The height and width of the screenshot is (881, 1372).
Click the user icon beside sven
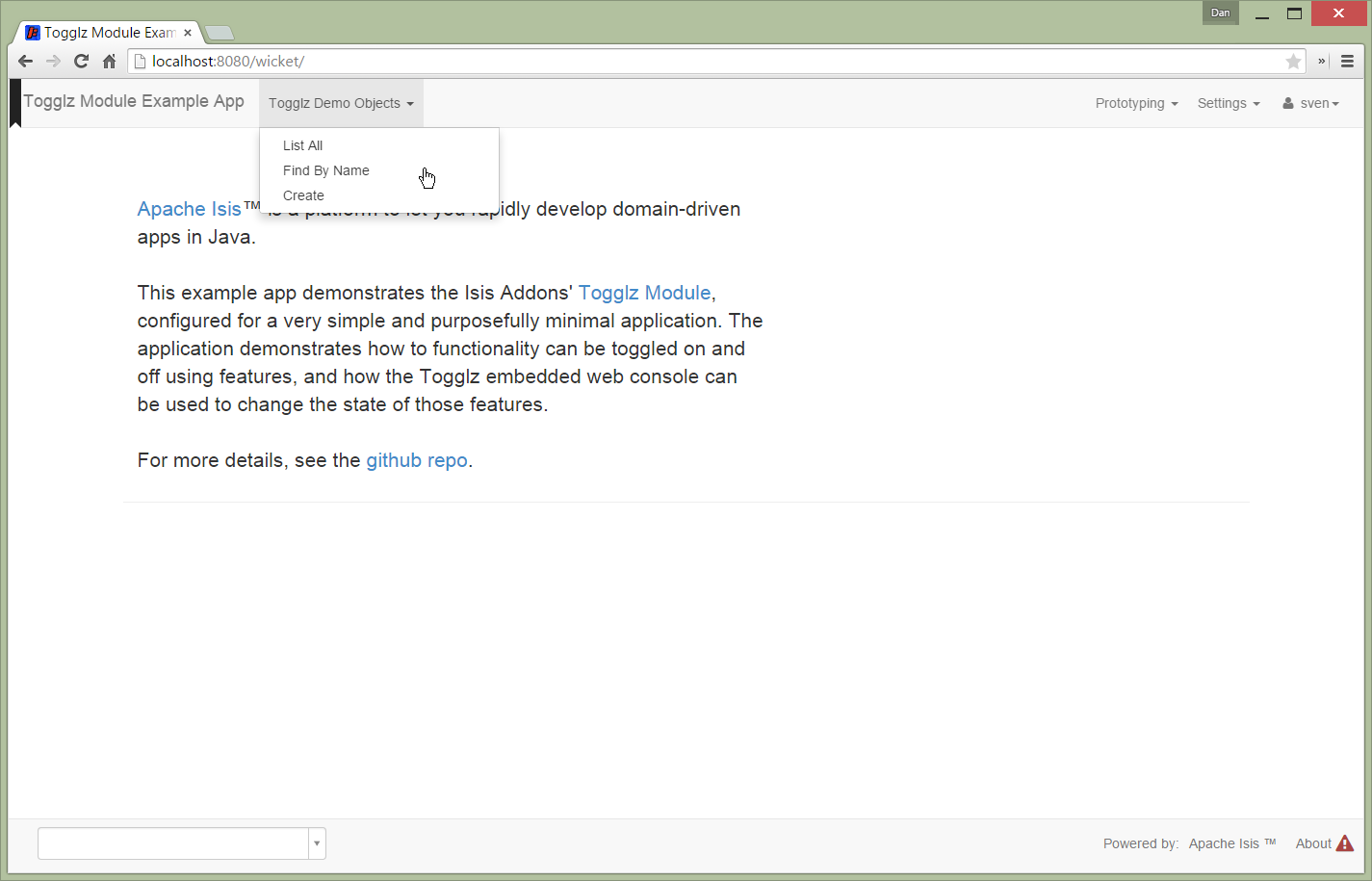(1288, 103)
